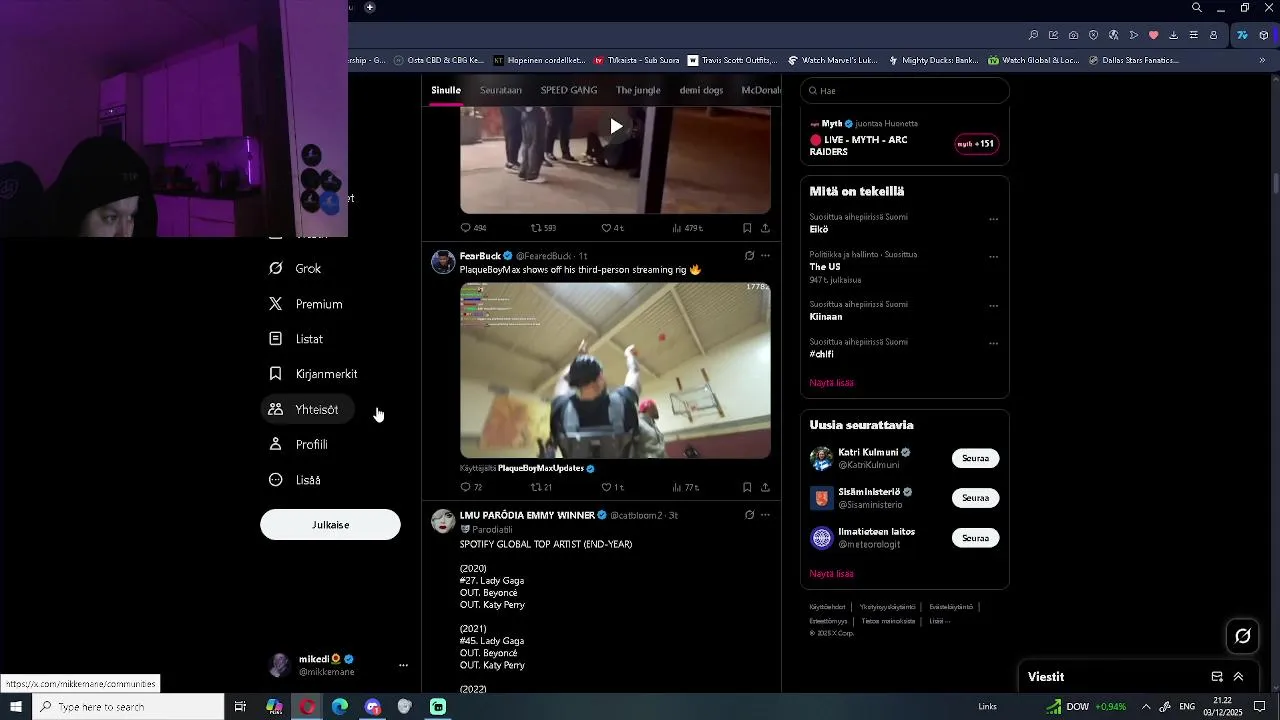Repost the tweet with 593 reposts

tap(543, 228)
